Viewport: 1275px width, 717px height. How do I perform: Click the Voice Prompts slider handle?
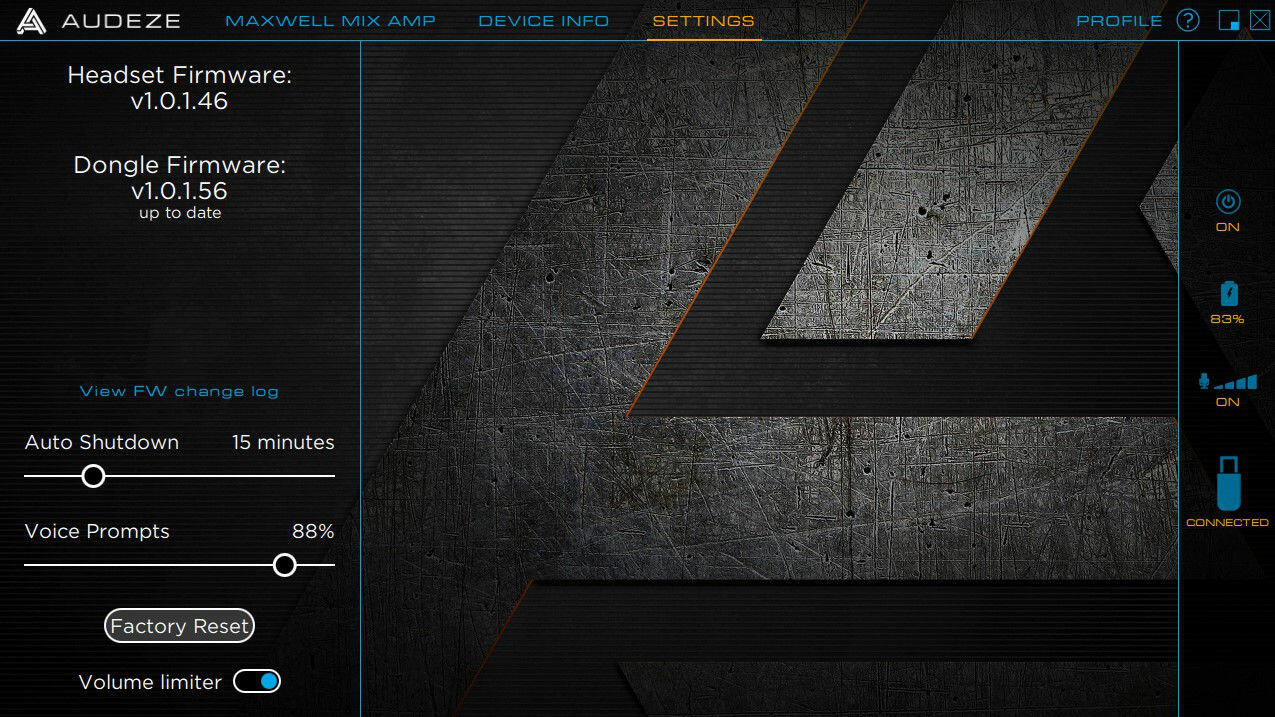point(285,565)
